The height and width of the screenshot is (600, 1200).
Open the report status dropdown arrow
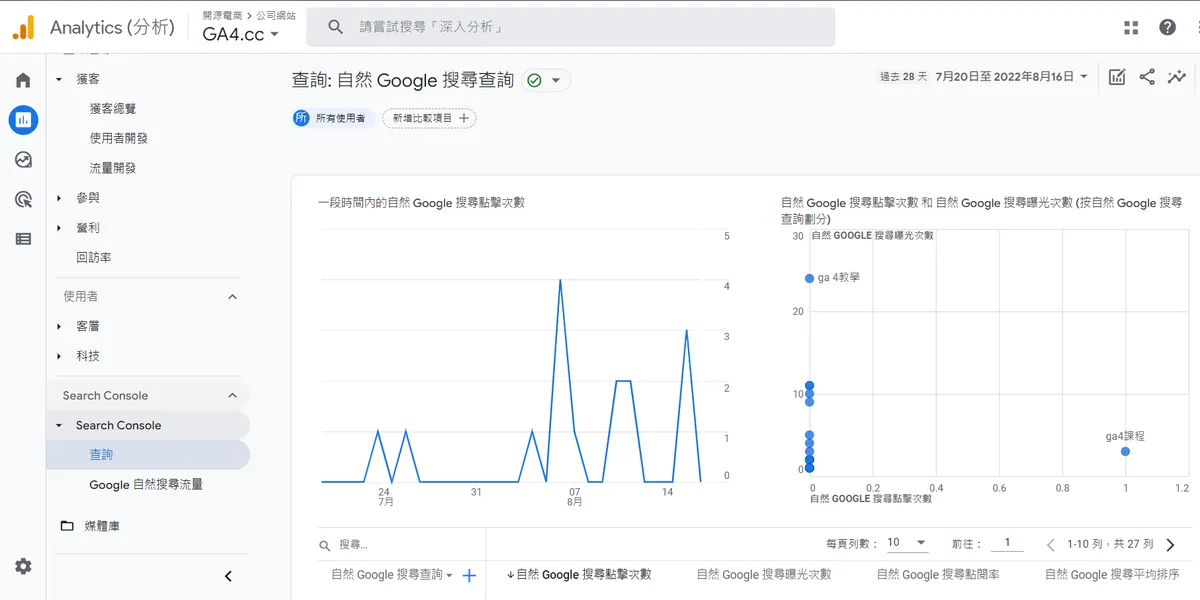[556, 80]
